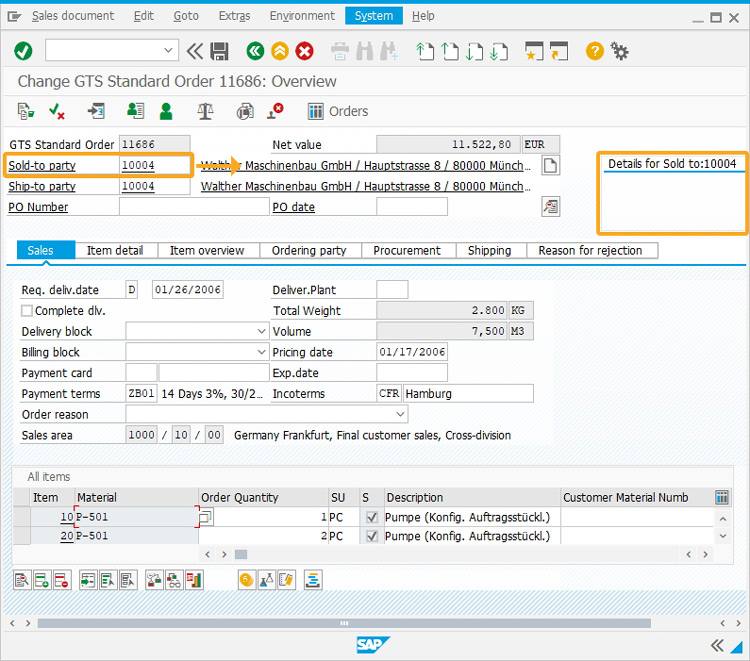The height and width of the screenshot is (661, 750).
Task: Open the Edit menu
Action: (143, 16)
